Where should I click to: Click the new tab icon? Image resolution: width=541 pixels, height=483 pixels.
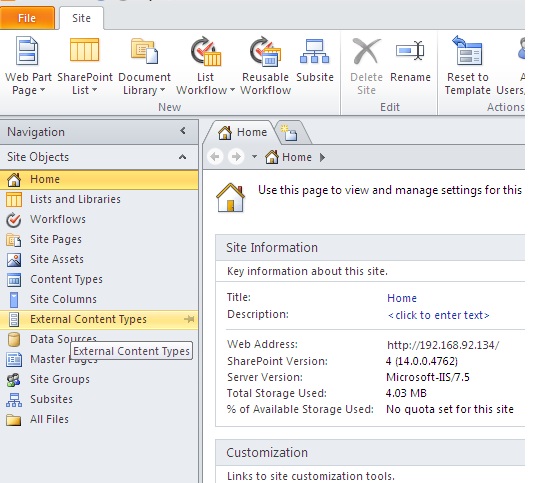pos(289,133)
